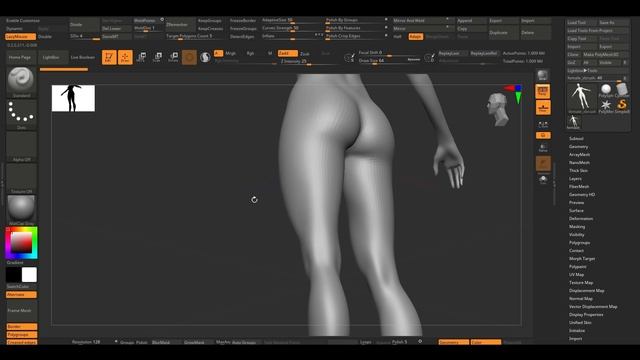The image size is (640, 360).
Task: Open the LightBox tab
Action: point(53,58)
